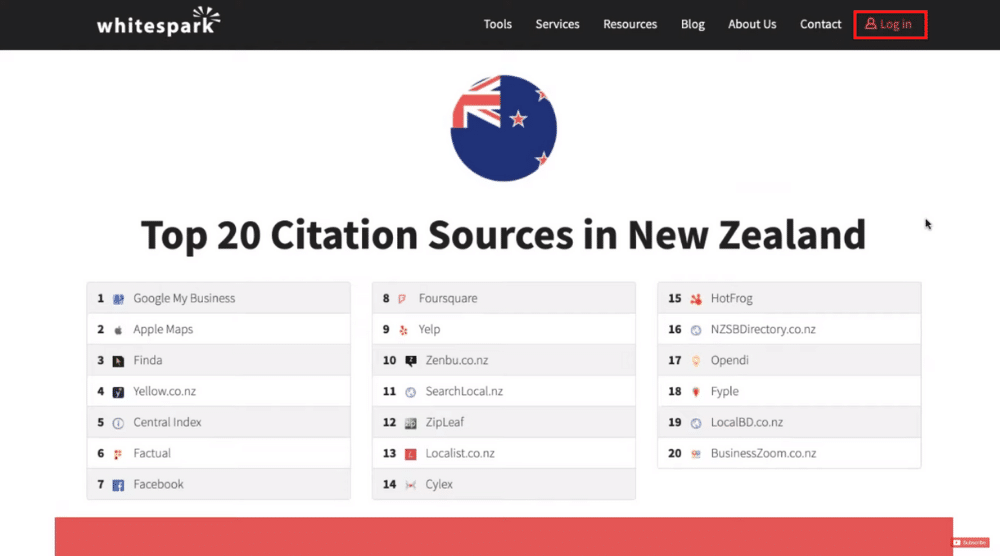This screenshot has width=1000, height=556.
Task: Click the Localist.co.nz red icon
Action: point(411,454)
